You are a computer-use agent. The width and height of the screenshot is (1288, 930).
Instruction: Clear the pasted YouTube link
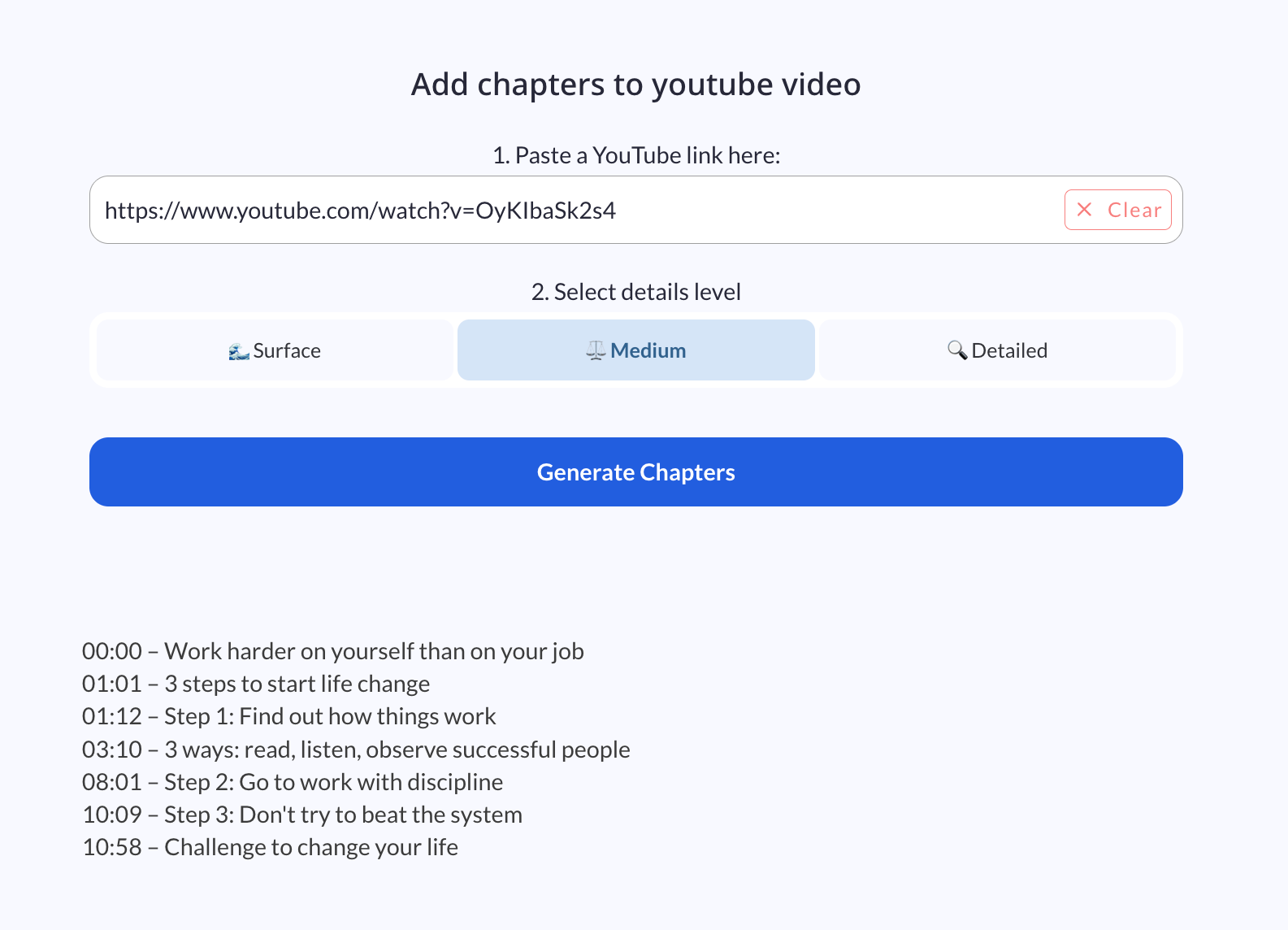point(1117,210)
